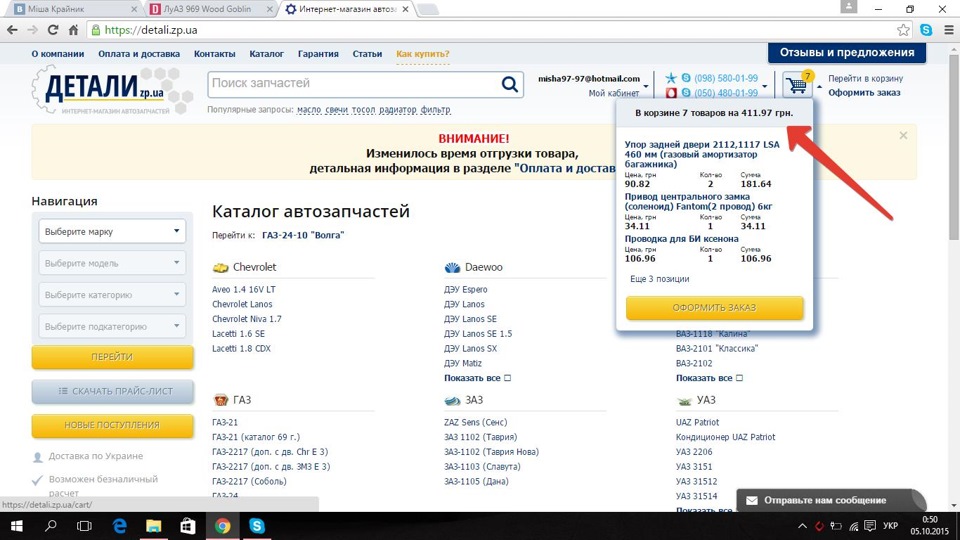Click Еще 3 позиции in cart popup

[659, 279]
